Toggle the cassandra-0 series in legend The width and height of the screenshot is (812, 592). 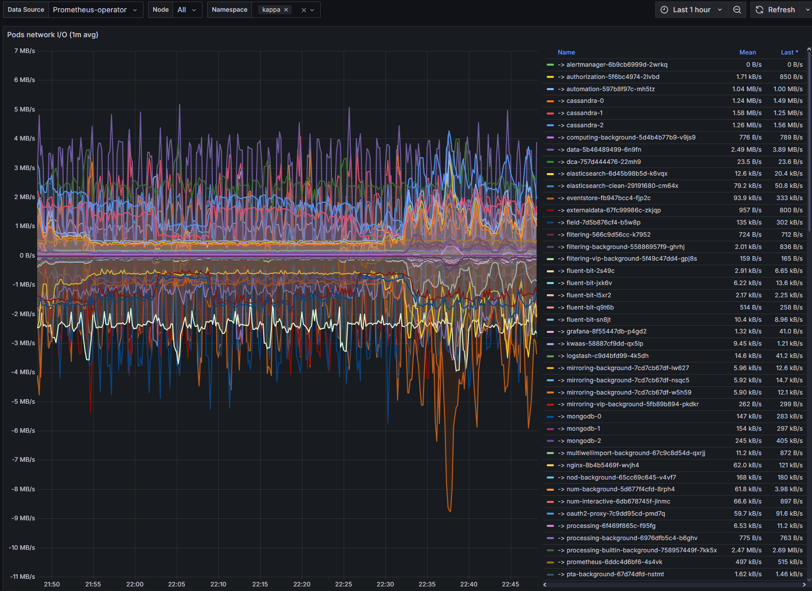point(584,101)
